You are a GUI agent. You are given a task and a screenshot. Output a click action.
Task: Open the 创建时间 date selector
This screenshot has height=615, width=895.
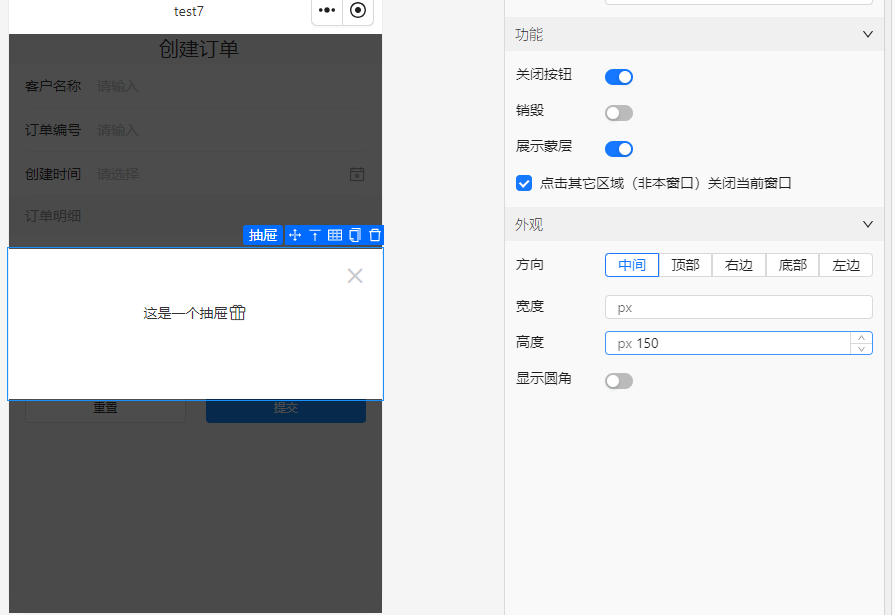(x=231, y=174)
